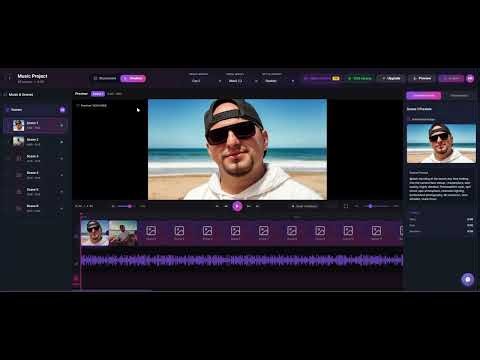Select the first timeline clip with sunglasses man
Viewport: 480px width, 360px height.
(x=95, y=233)
